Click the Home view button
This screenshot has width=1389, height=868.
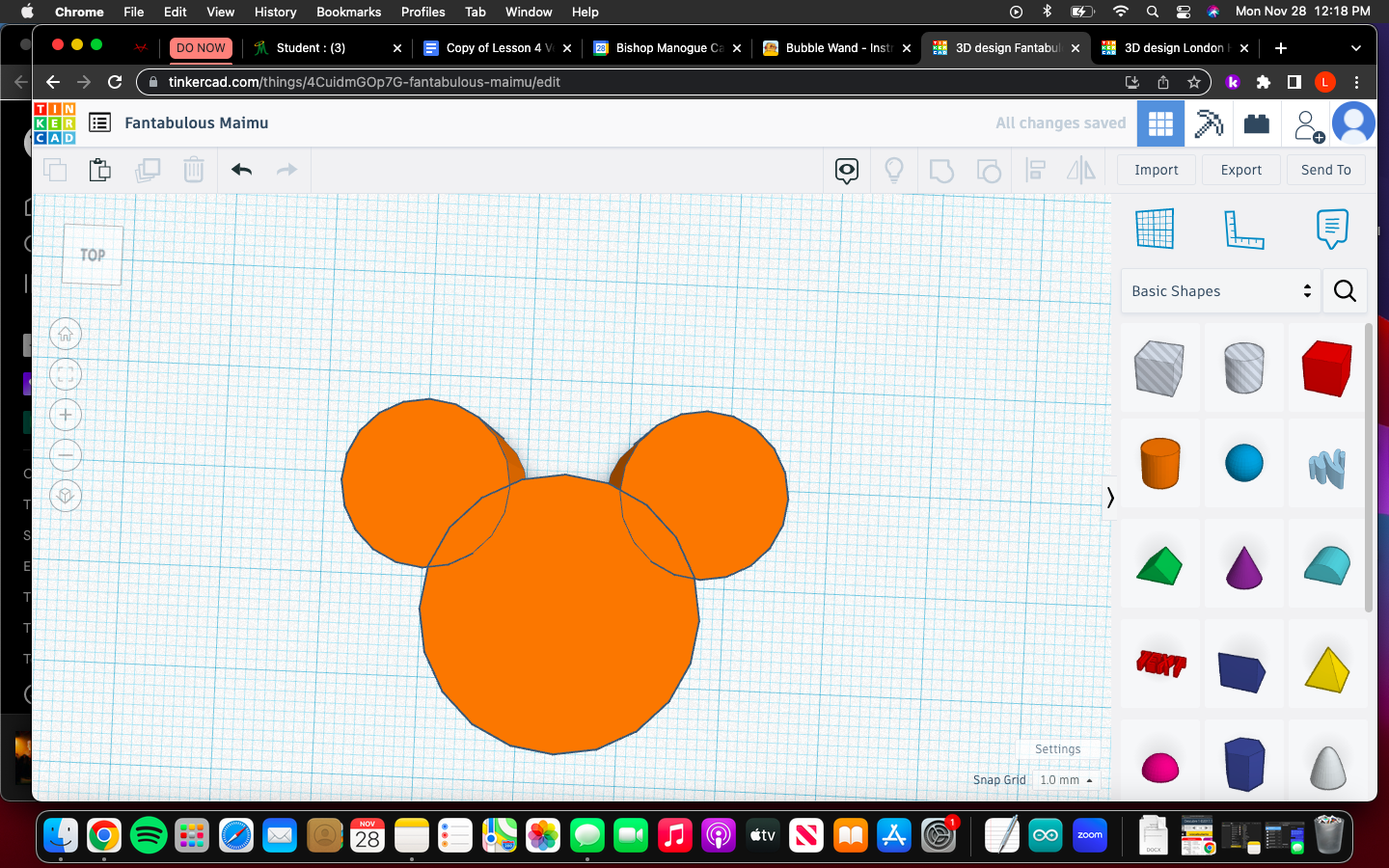pyautogui.click(x=66, y=335)
